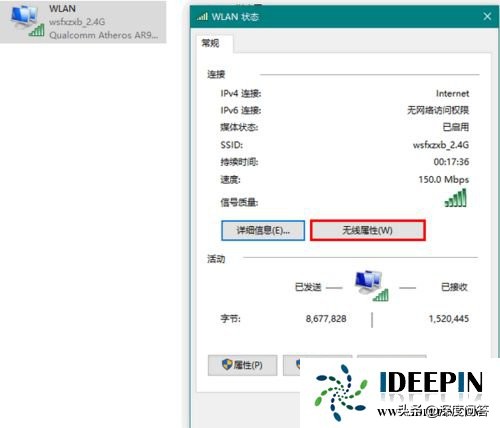500x428 pixels.
Task: Click the duration value 00:17:36
Action: pyautogui.click(x=451, y=162)
